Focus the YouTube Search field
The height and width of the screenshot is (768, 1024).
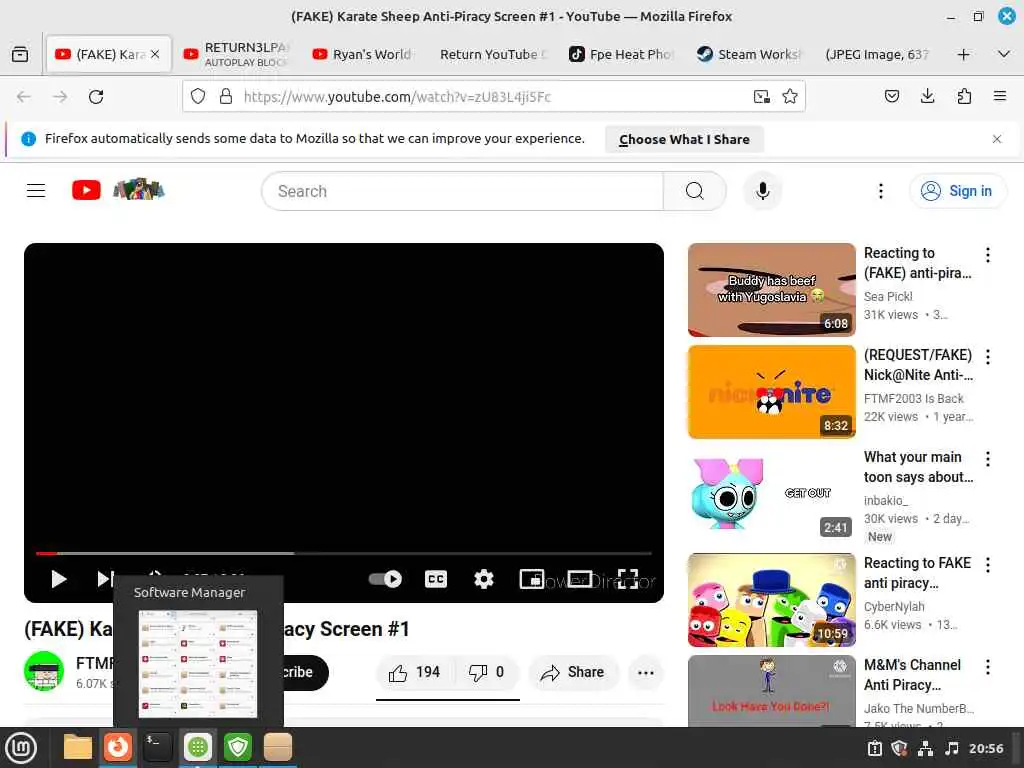(x=462, y=191)
